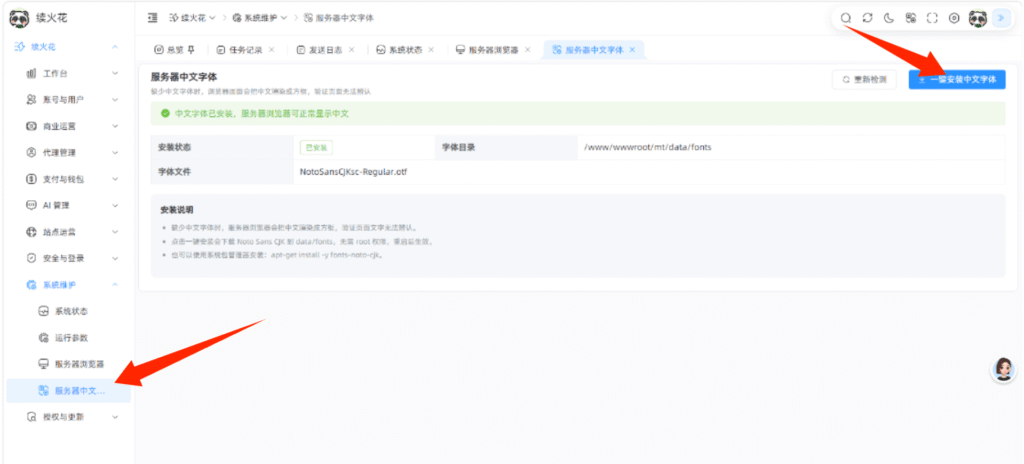
Task: Click the pin icon on 总览 tab
Action: (191, 50)
